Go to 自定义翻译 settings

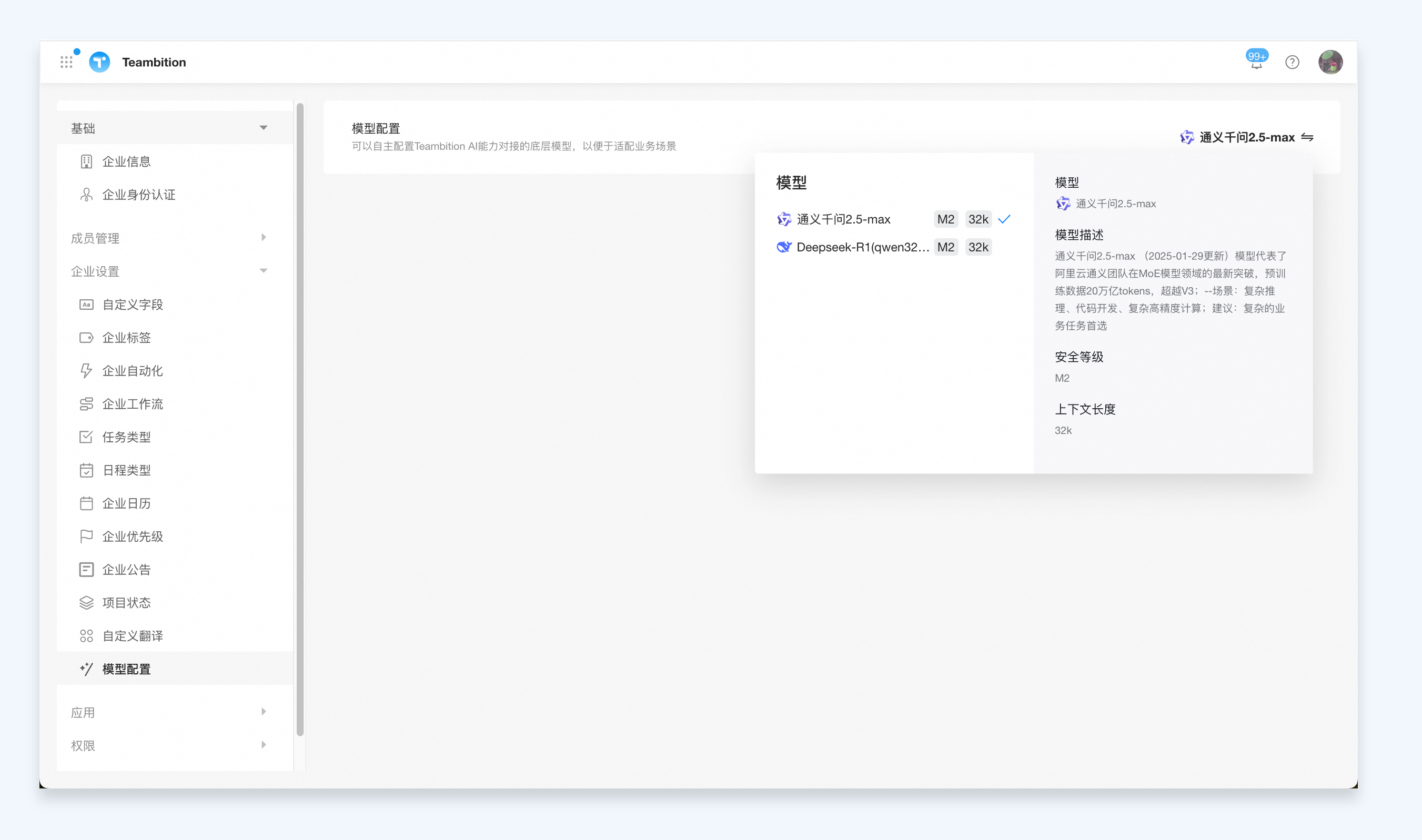pyautogui.click(x=175, y=636)
